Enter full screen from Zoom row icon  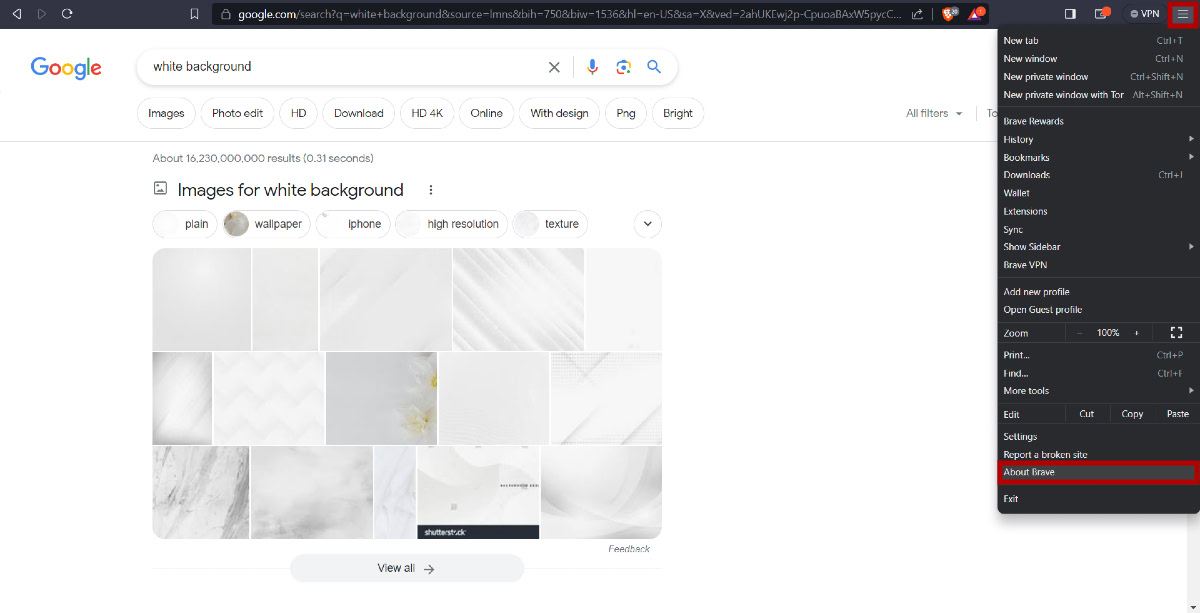point(1176,332)
